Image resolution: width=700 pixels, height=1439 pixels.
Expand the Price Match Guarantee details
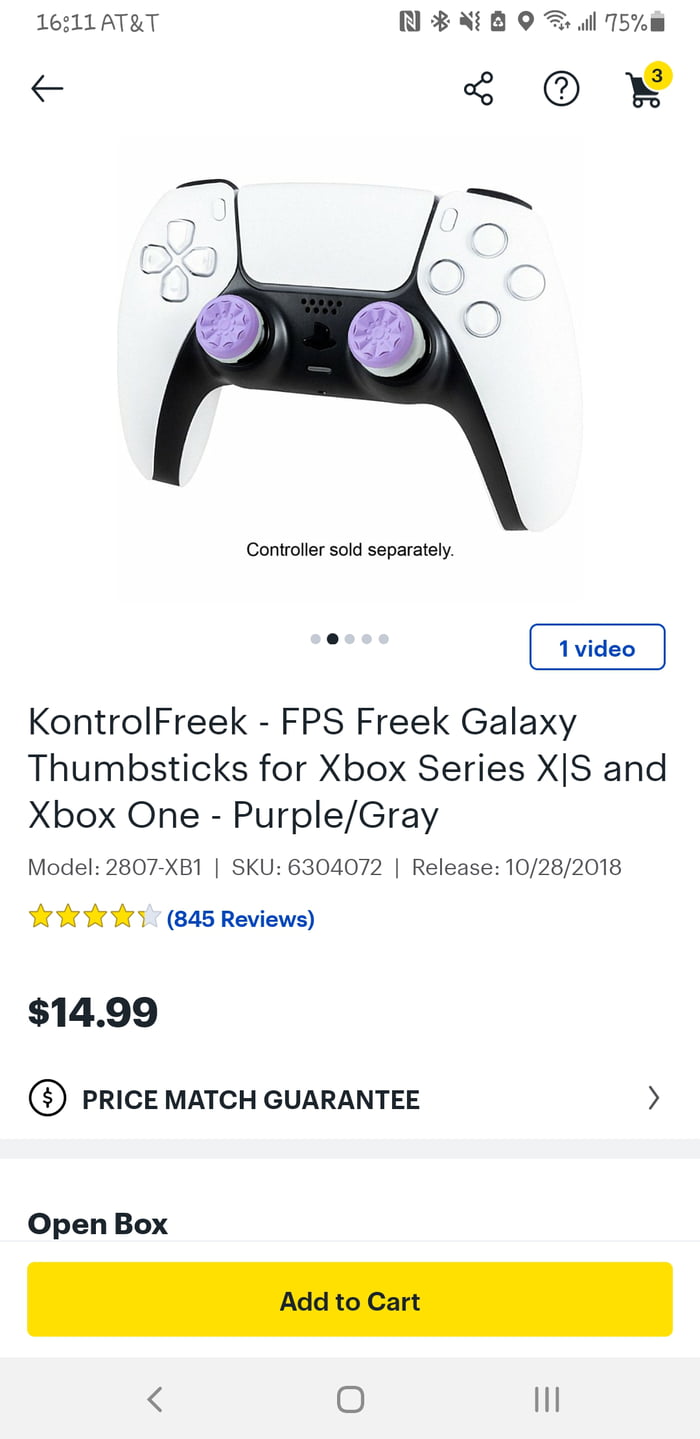click(x=655, y=1099)
